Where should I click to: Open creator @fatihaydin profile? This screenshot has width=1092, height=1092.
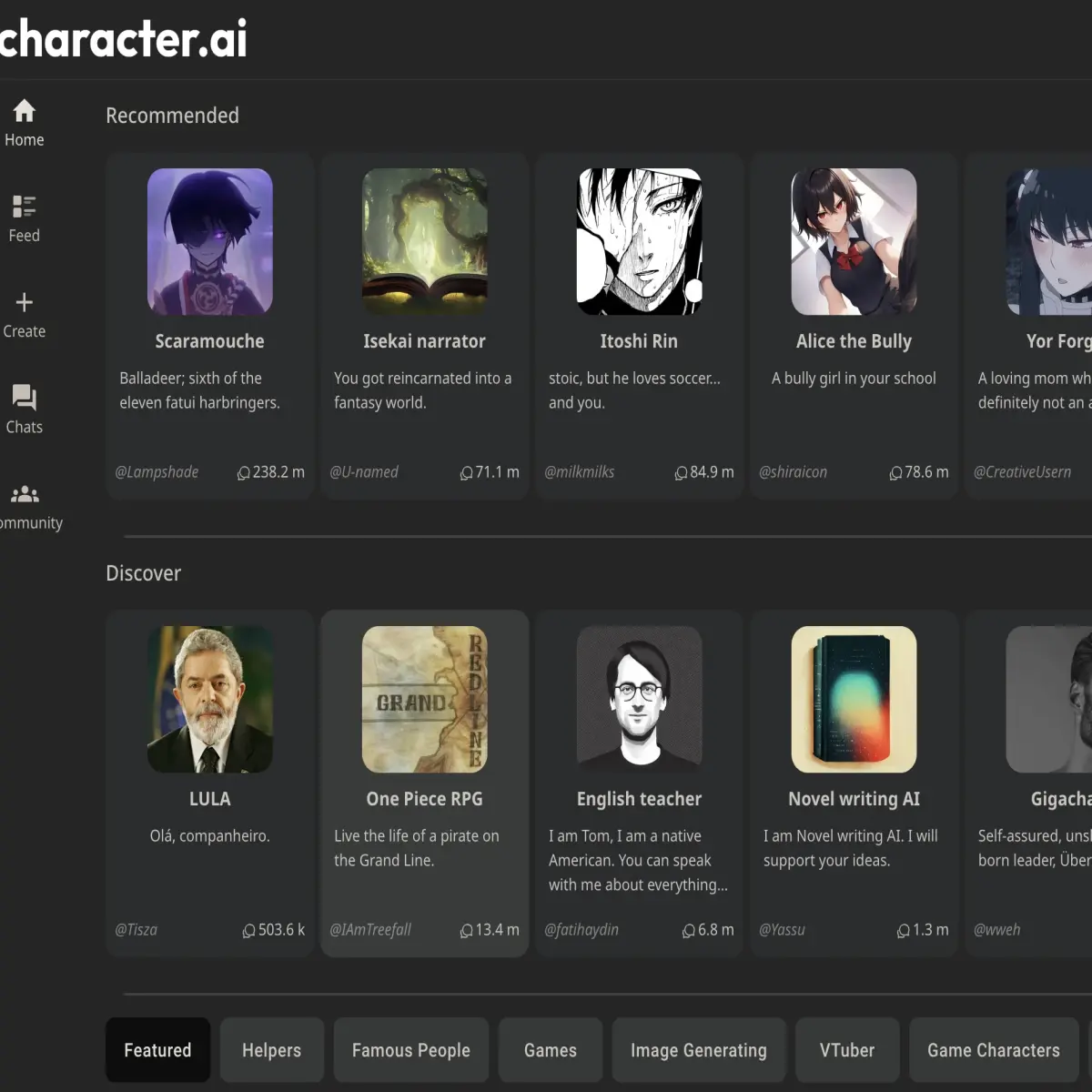coord(581,930)
